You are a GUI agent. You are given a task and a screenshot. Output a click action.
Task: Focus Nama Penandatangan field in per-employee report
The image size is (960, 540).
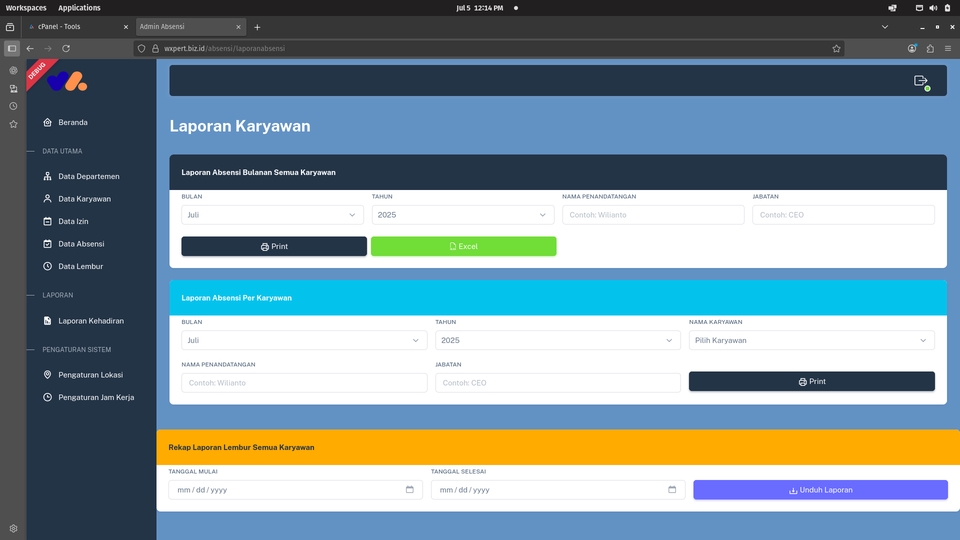tap(304, 383)
